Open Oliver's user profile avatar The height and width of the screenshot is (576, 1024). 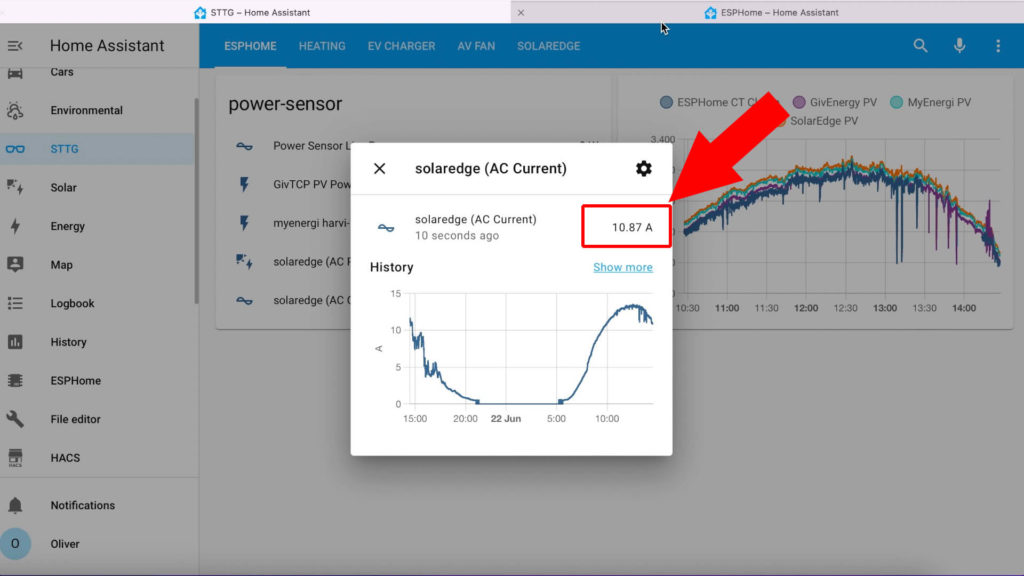pos(15,543)
